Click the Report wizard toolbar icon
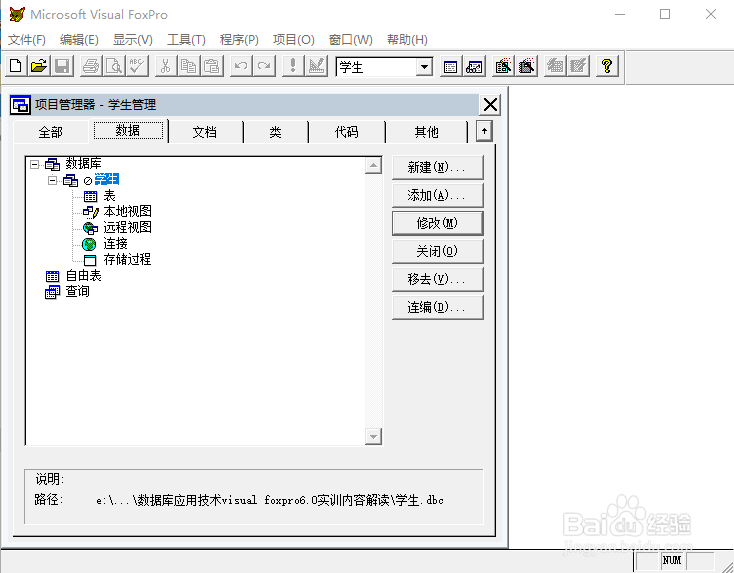 [x=527, y=66]
